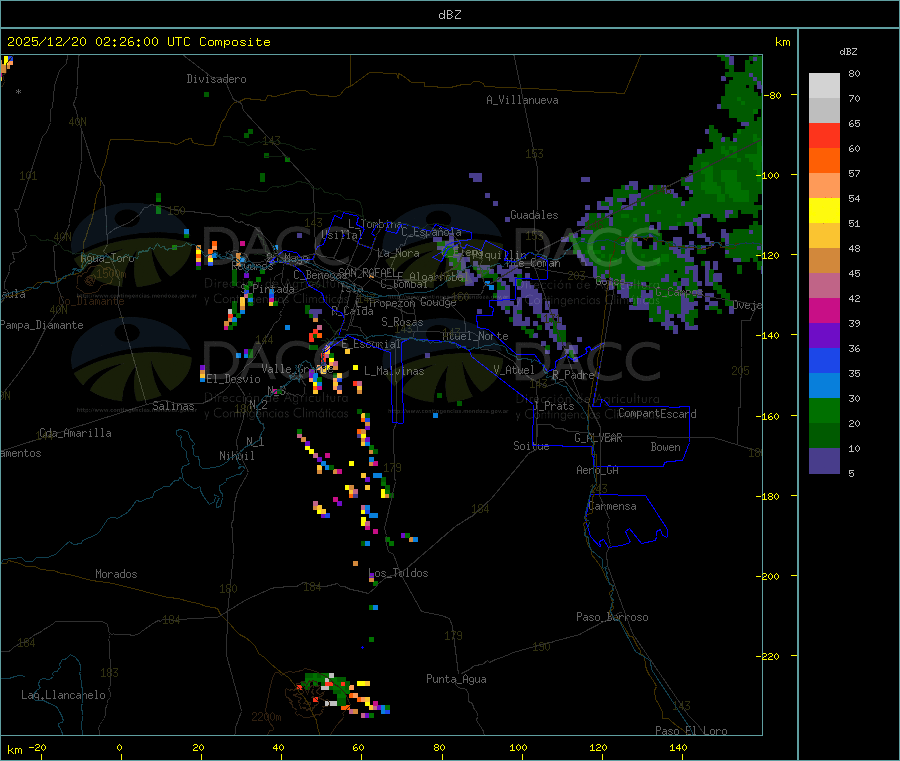The width and height of the screenshot is (900, 761).
Task: Click the -80 km vertical axis tick
Action: [x=773, y=95]
